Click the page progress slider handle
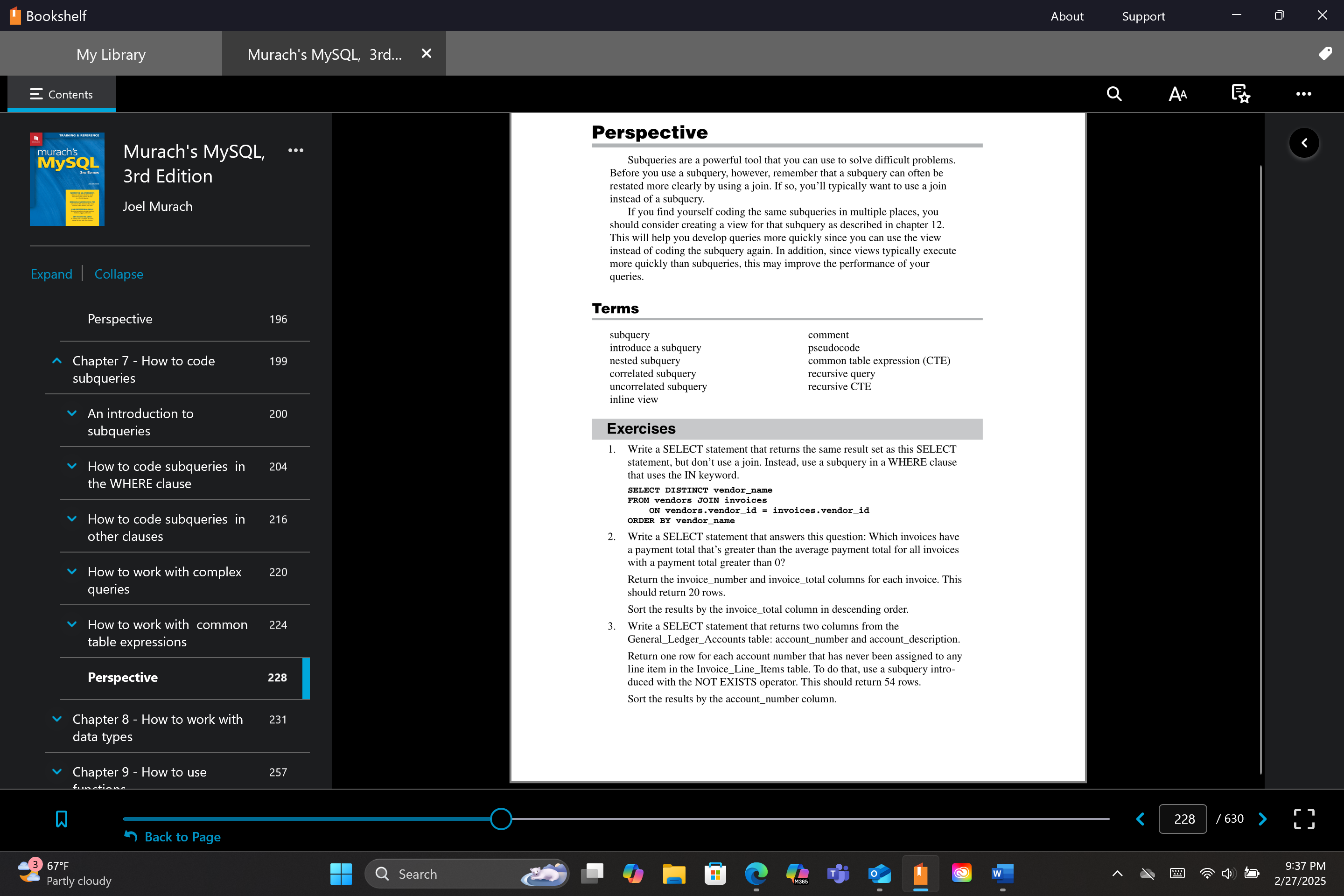 coord(501,819)
